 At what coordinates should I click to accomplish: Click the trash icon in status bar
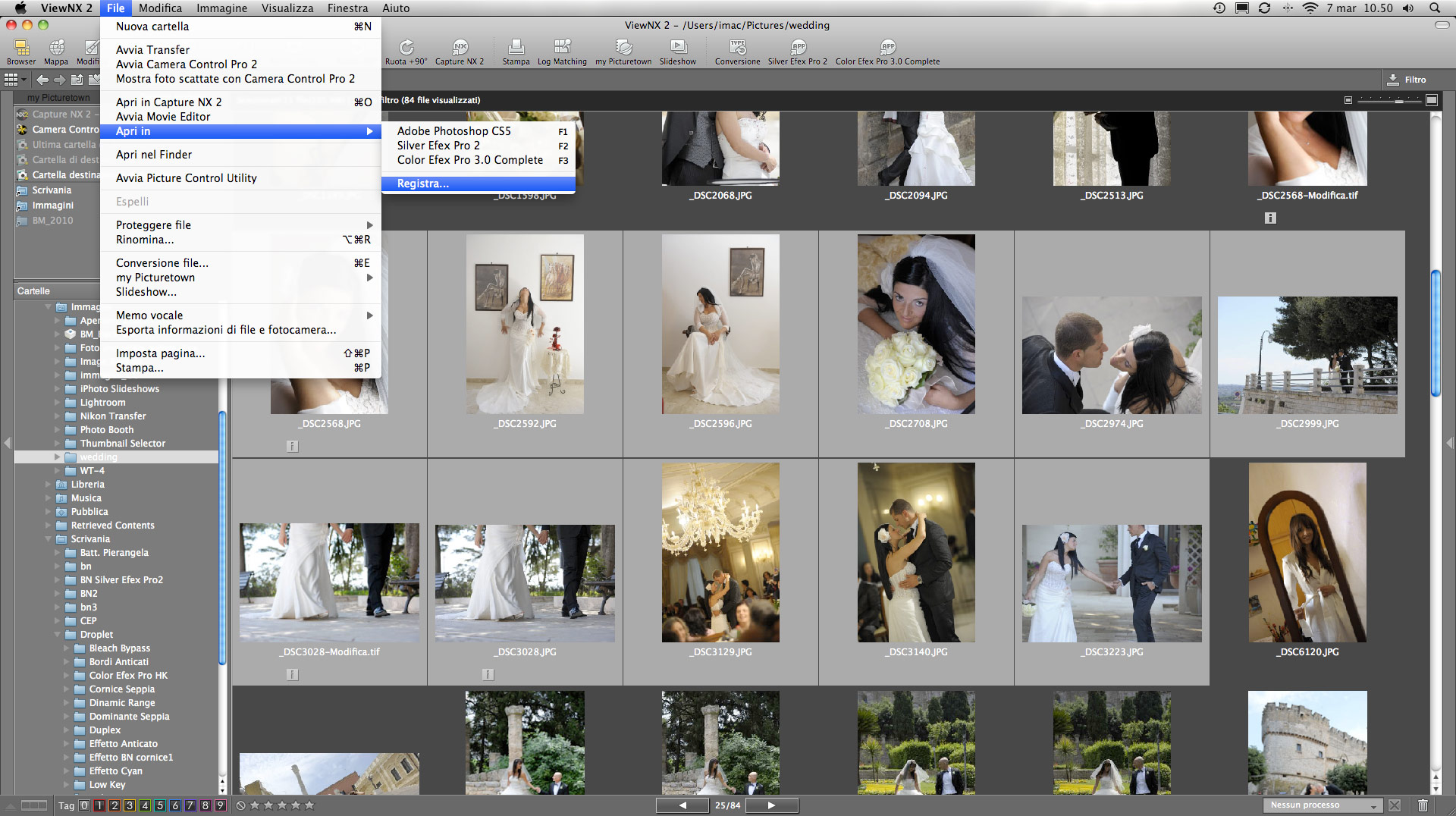1423,805
